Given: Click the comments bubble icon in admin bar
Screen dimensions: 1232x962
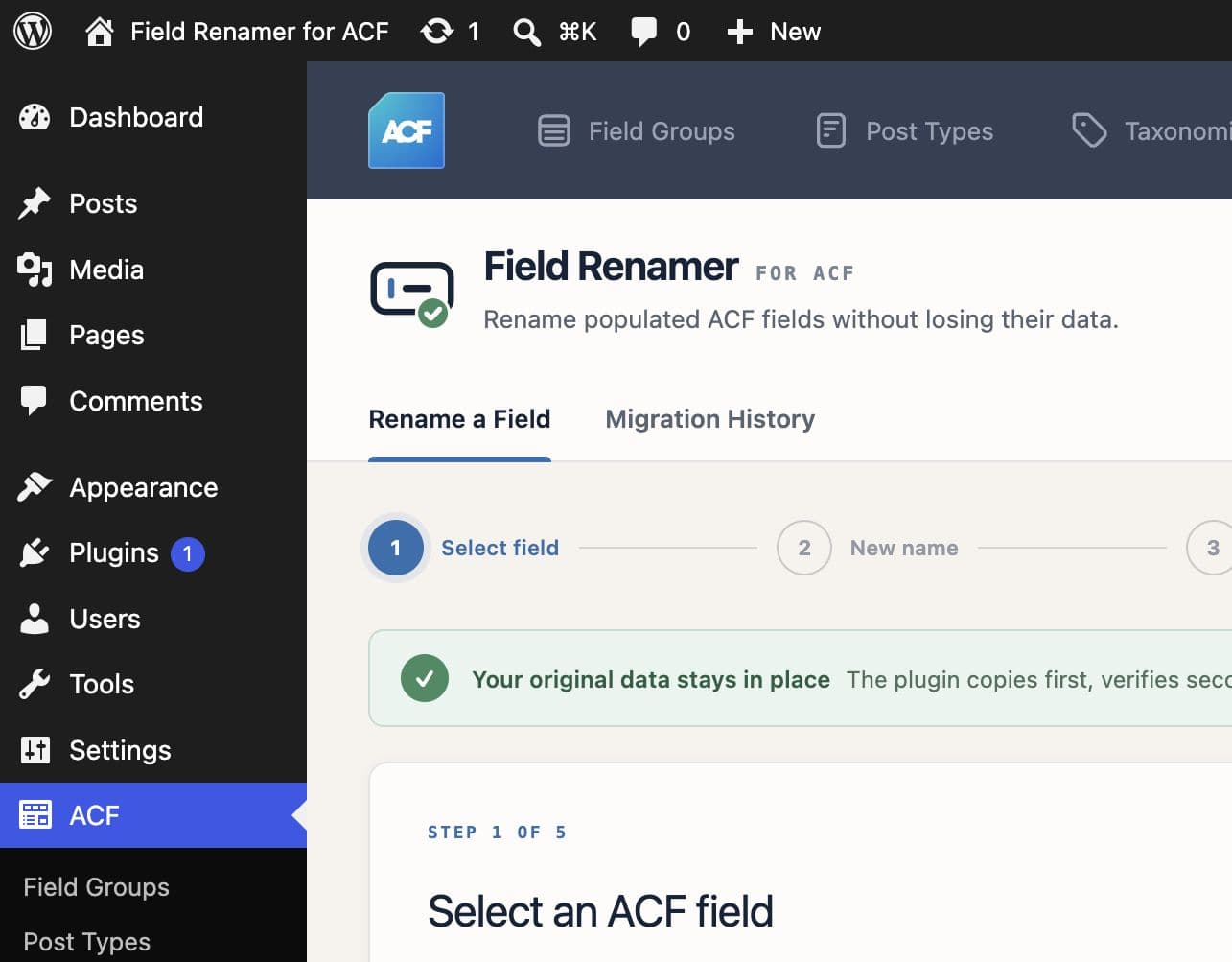Looking at the screenshot, I should pos(643,32).
